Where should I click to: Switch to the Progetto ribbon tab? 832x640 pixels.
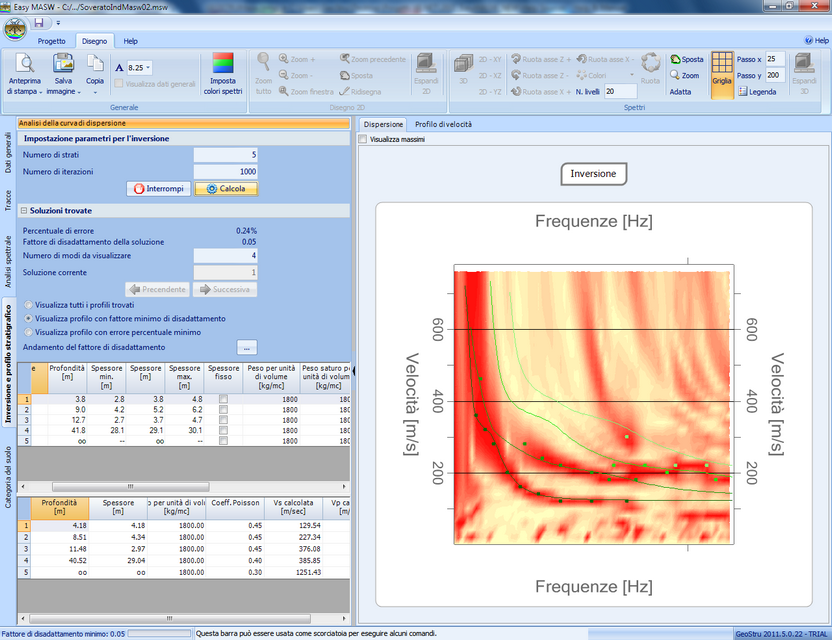click(x=51, y=41)
